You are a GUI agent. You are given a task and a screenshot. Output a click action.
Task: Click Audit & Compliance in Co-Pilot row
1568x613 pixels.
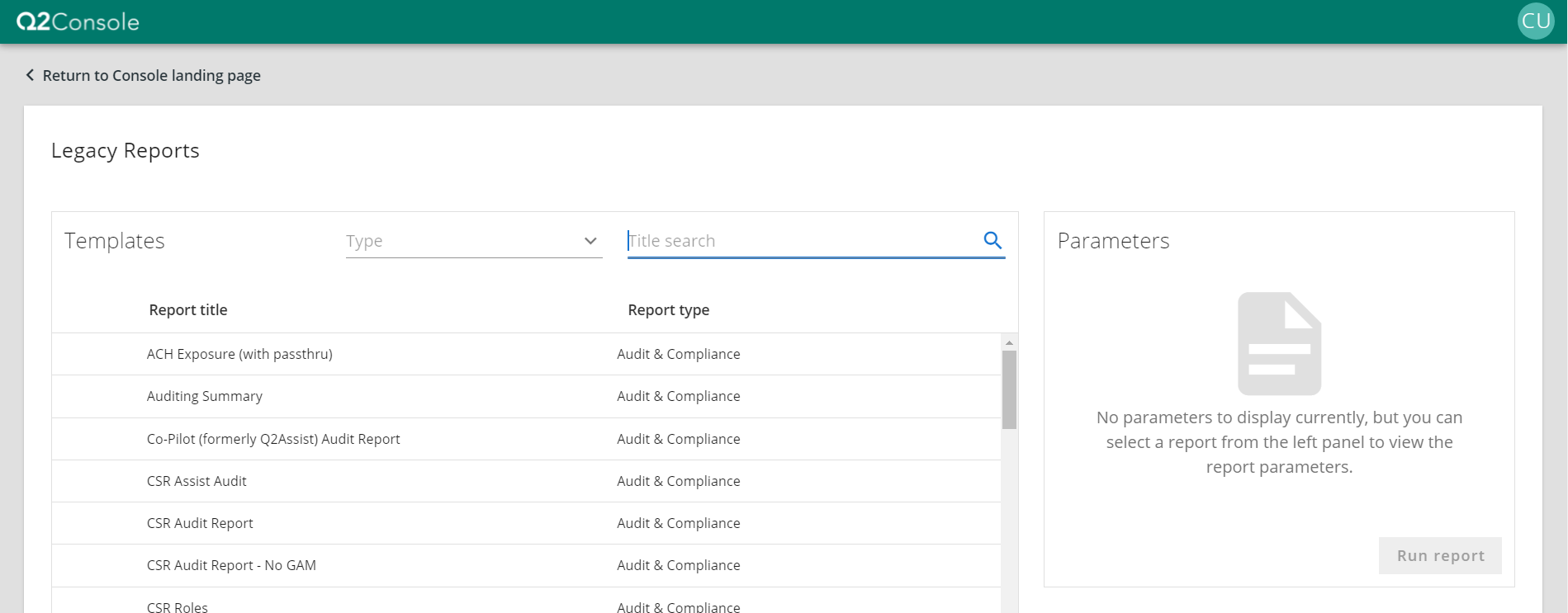(679, 439)
